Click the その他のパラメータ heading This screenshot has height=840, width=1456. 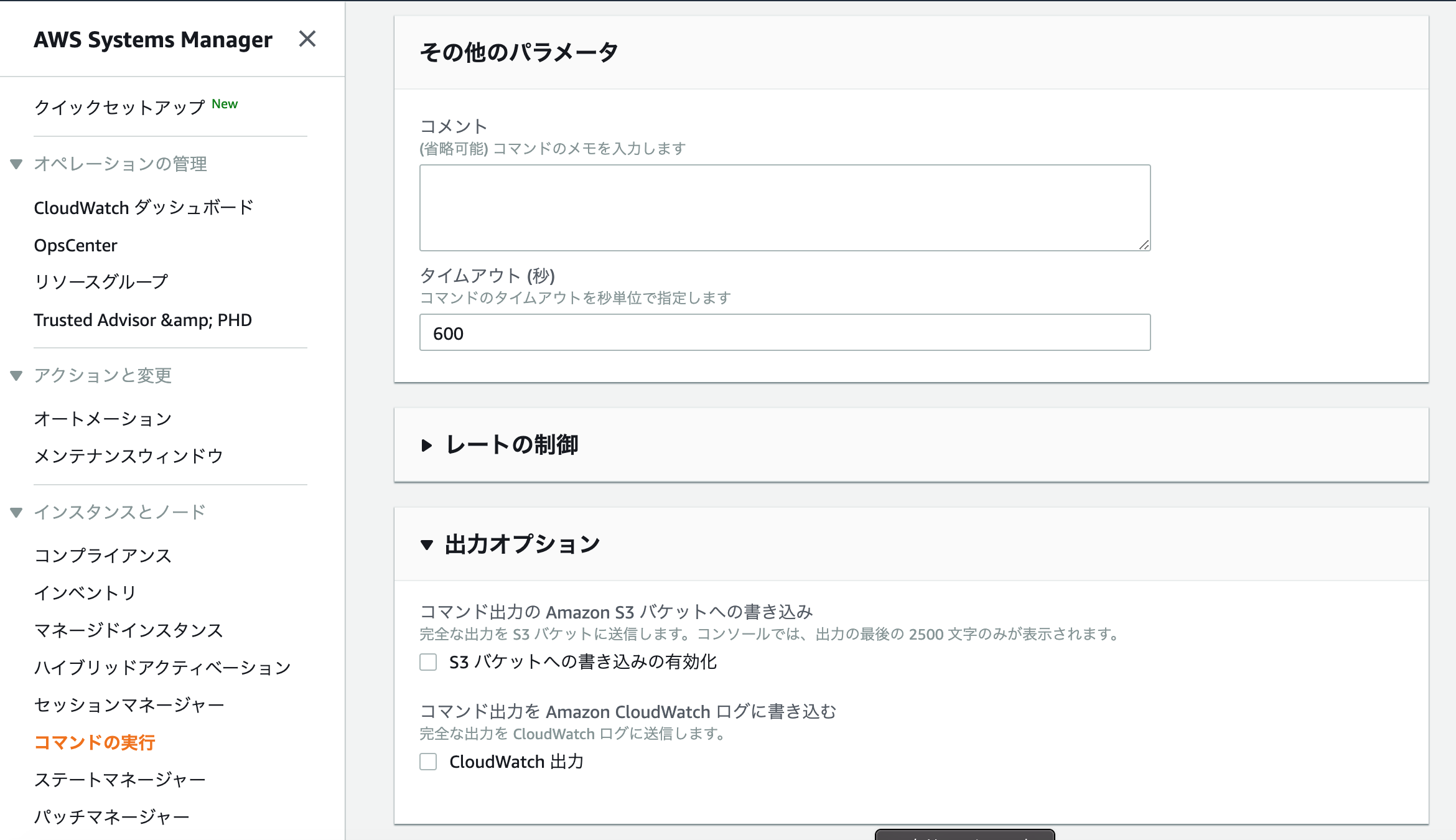[x=519, y=52]
